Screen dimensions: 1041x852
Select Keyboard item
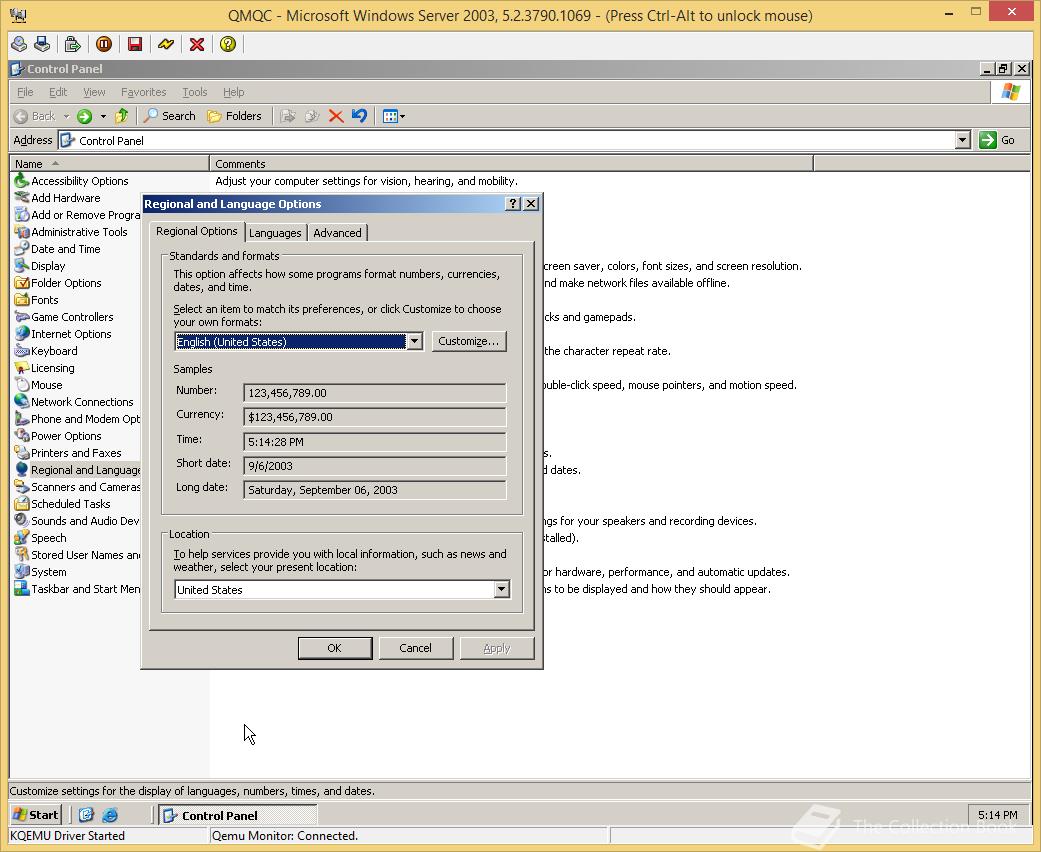(46, 351)
